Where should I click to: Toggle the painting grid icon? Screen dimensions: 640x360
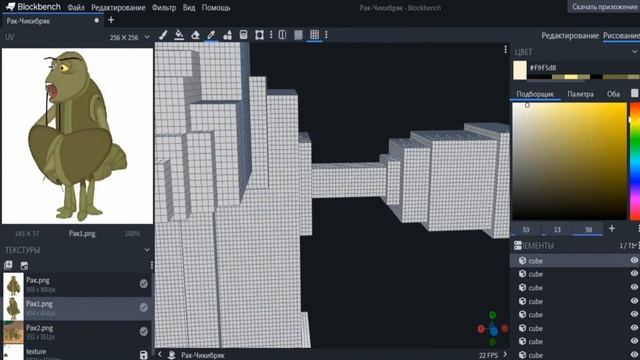click(314, 35)
